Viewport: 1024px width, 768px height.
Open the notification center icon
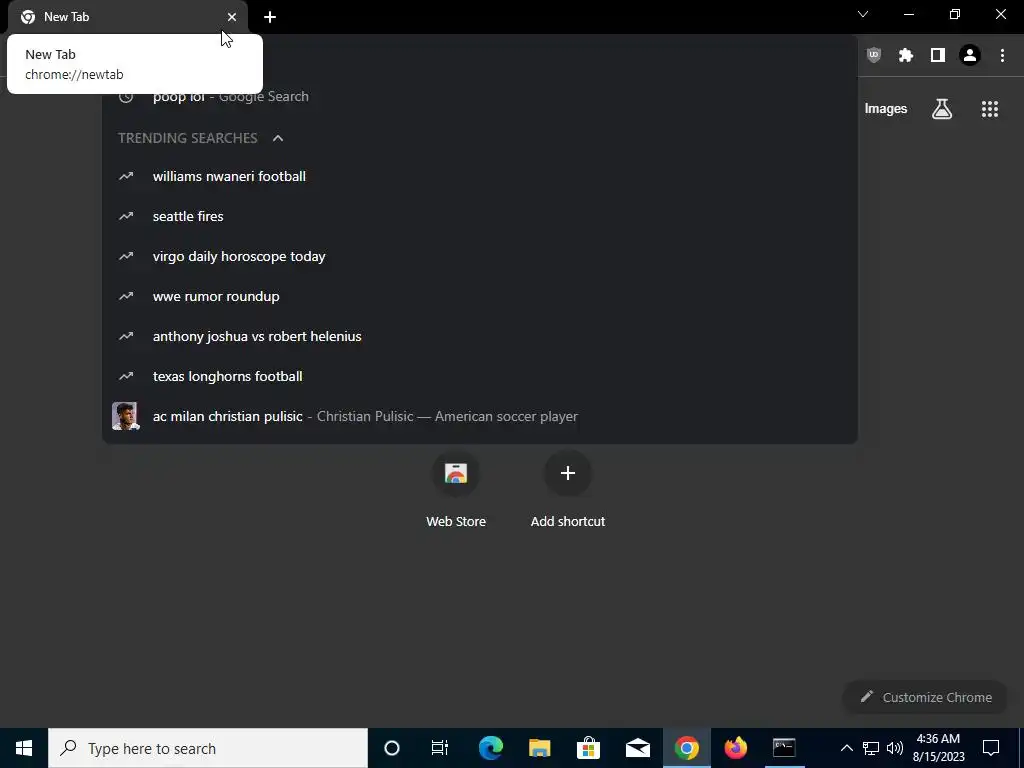click(991, 748)
